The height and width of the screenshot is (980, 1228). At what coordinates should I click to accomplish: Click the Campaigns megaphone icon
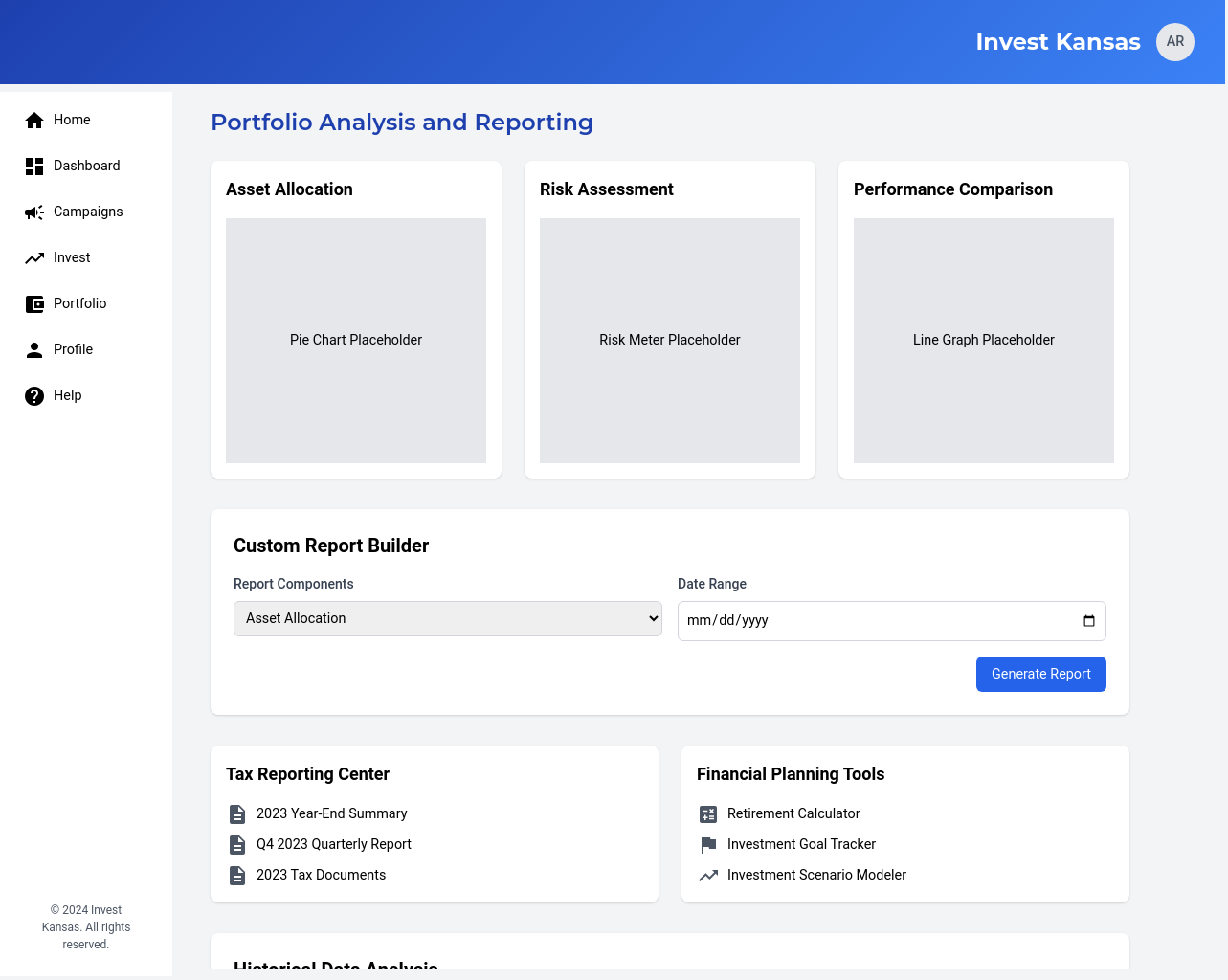[x=34, y=212]
